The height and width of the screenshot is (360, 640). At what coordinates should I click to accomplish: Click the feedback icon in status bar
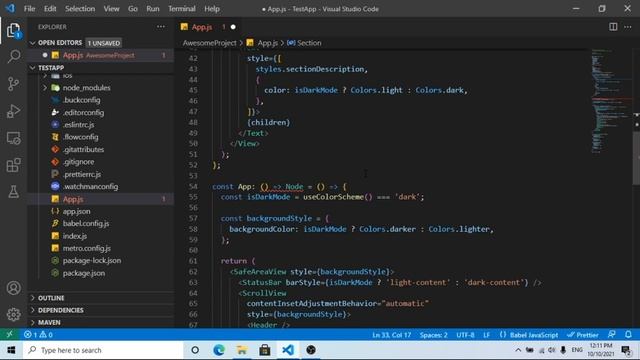pos(611,335)
